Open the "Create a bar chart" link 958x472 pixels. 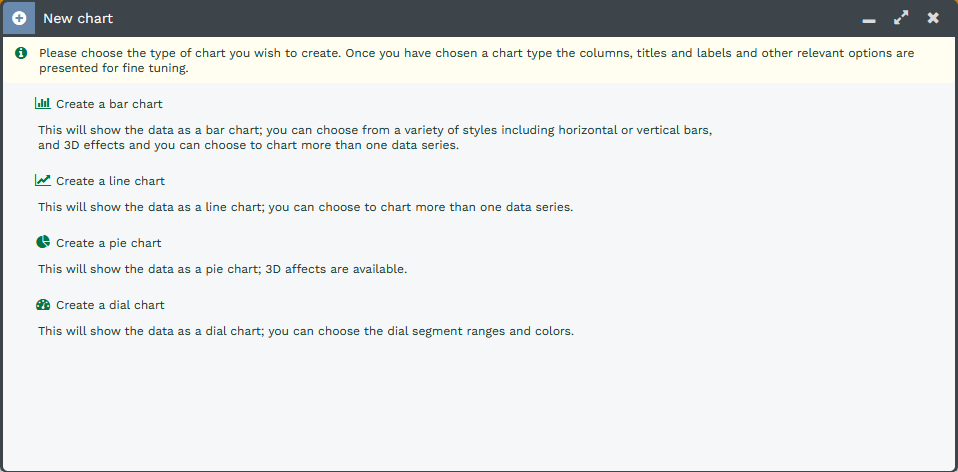(109, 104)
